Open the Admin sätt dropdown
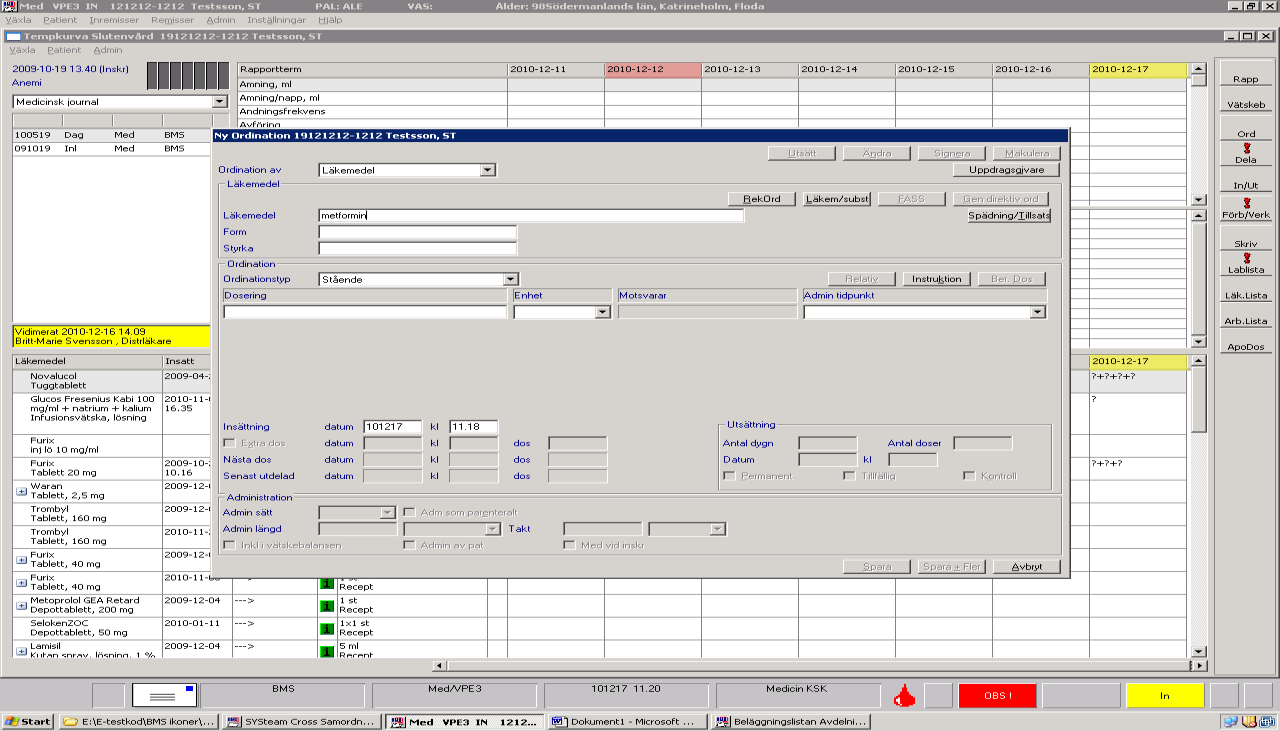 tap(388, 512)
